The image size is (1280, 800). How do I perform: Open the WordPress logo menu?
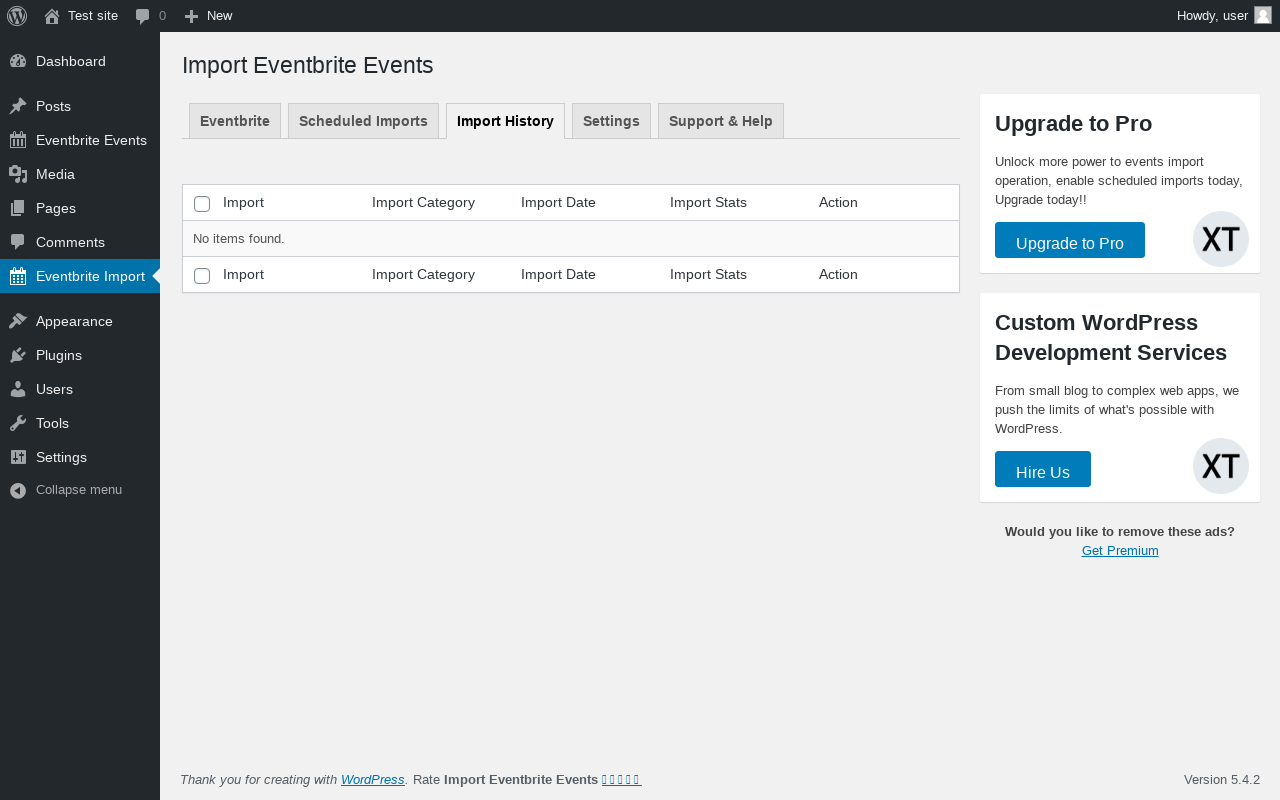(x=17, y=15)
